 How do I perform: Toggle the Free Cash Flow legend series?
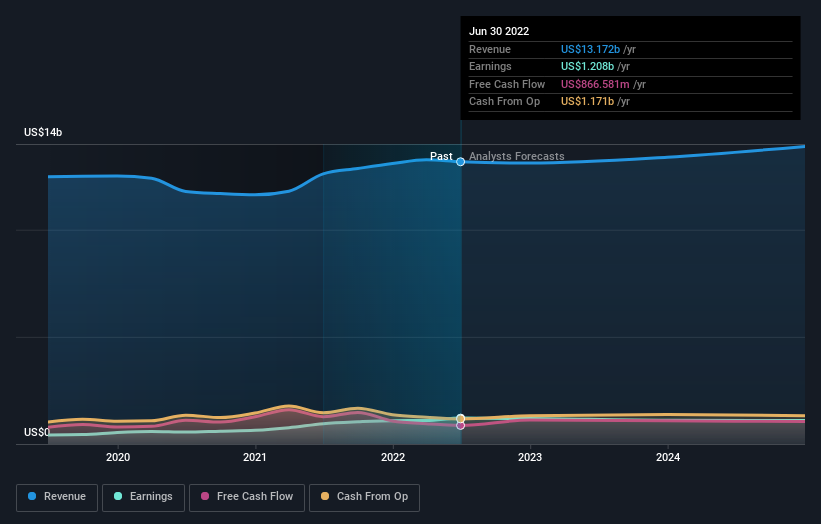pyautogui.click(x=247, y=497)
